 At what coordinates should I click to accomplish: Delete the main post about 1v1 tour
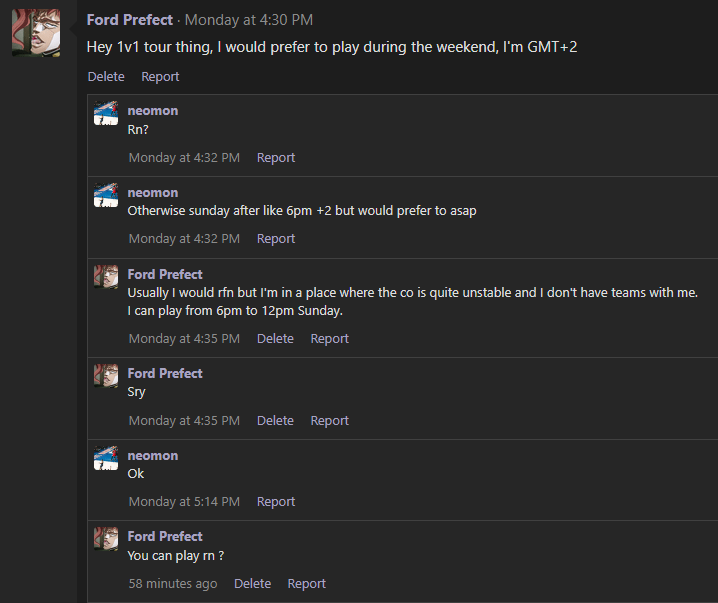pos(106,77)
